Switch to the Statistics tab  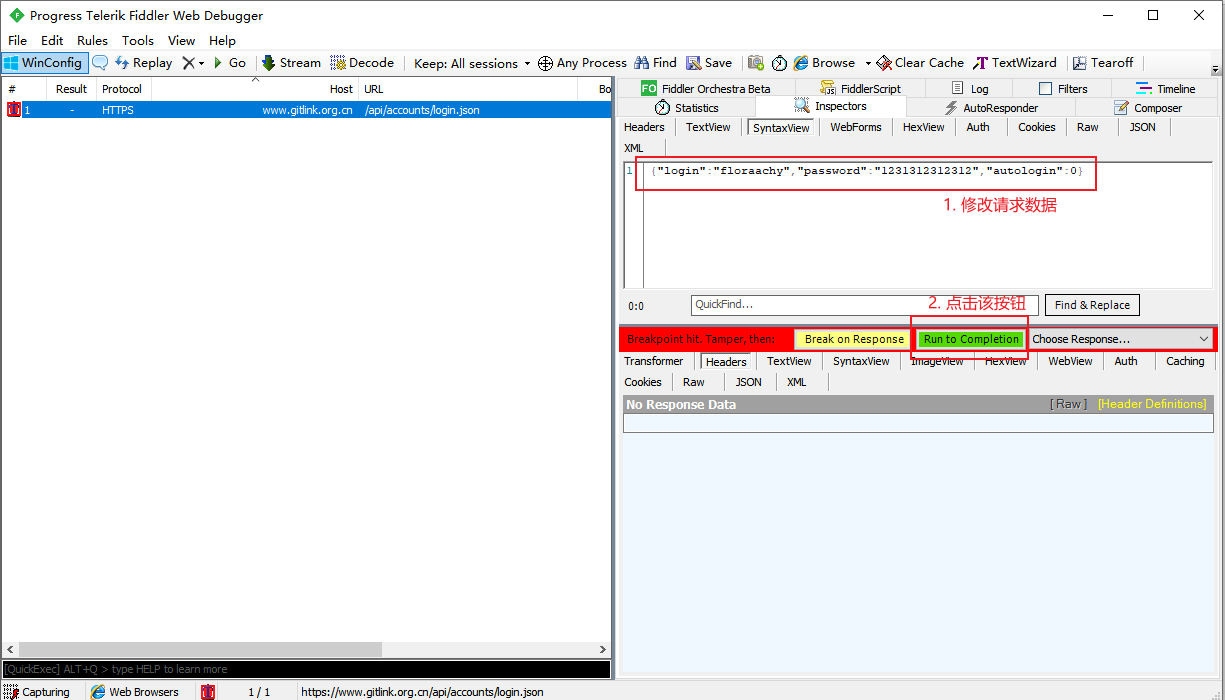[687, 107]
